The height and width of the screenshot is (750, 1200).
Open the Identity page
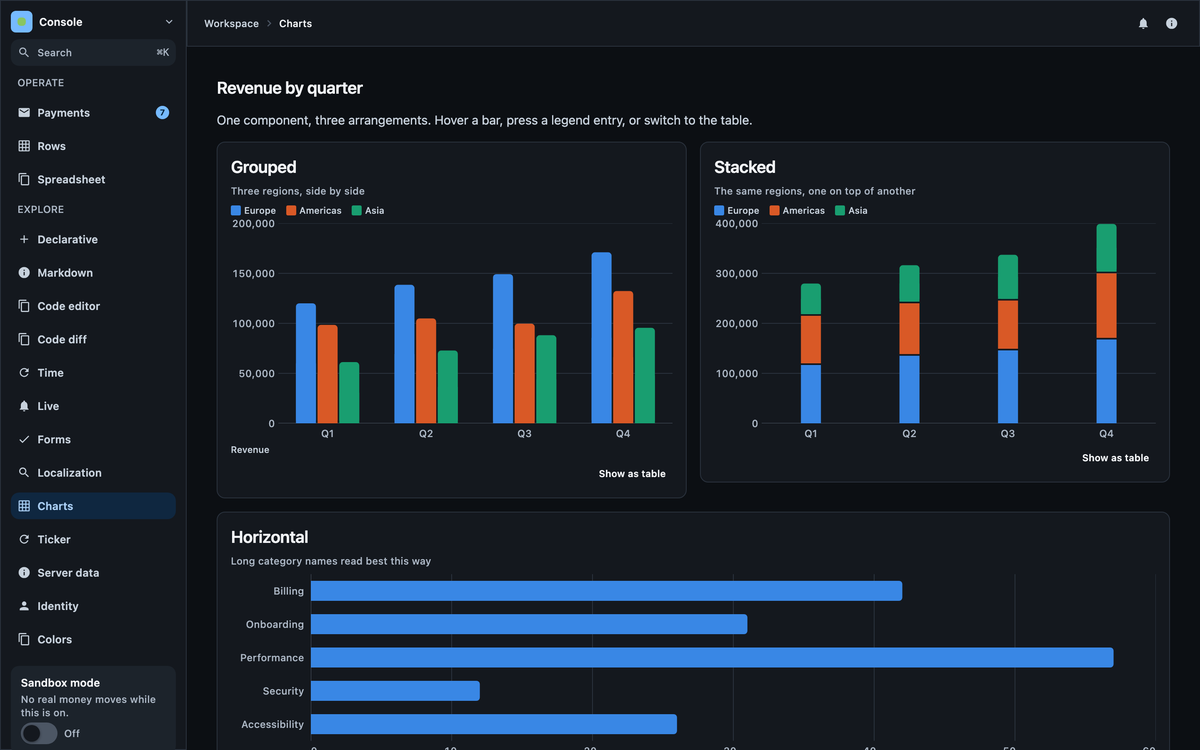[93, 606]
